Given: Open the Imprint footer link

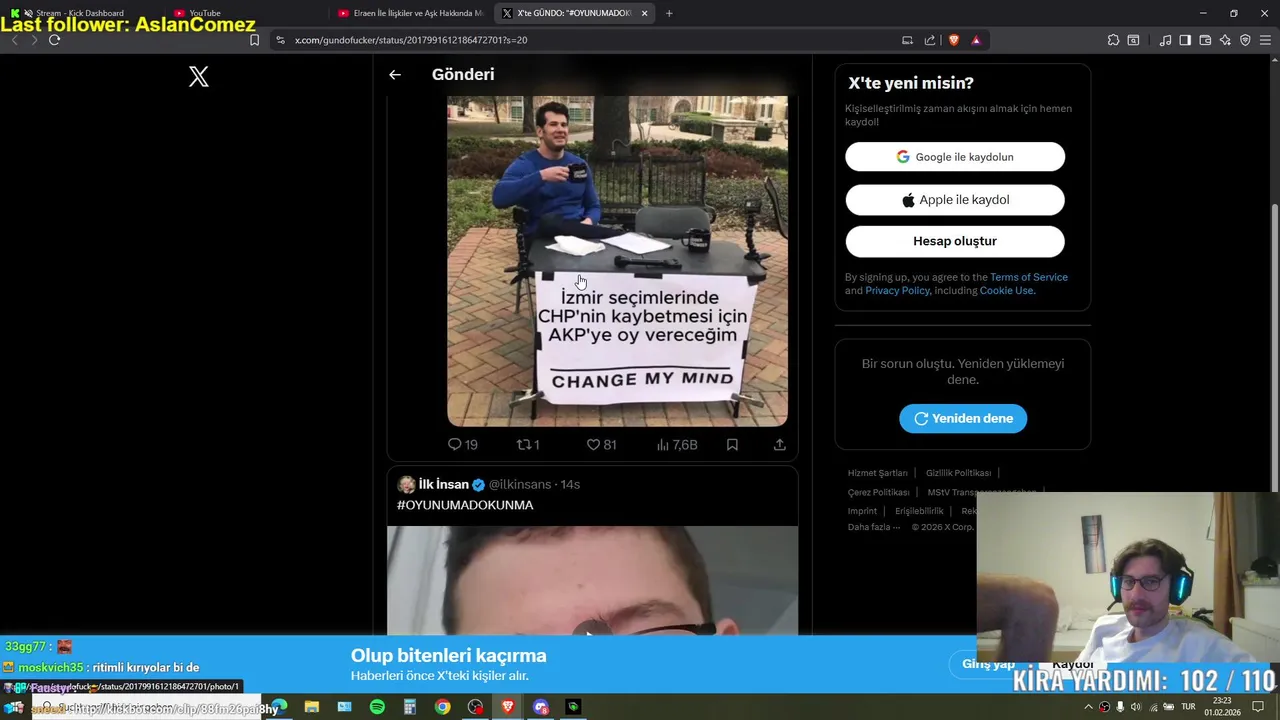Looking at the screenshot, I should [x=862, y=511].
